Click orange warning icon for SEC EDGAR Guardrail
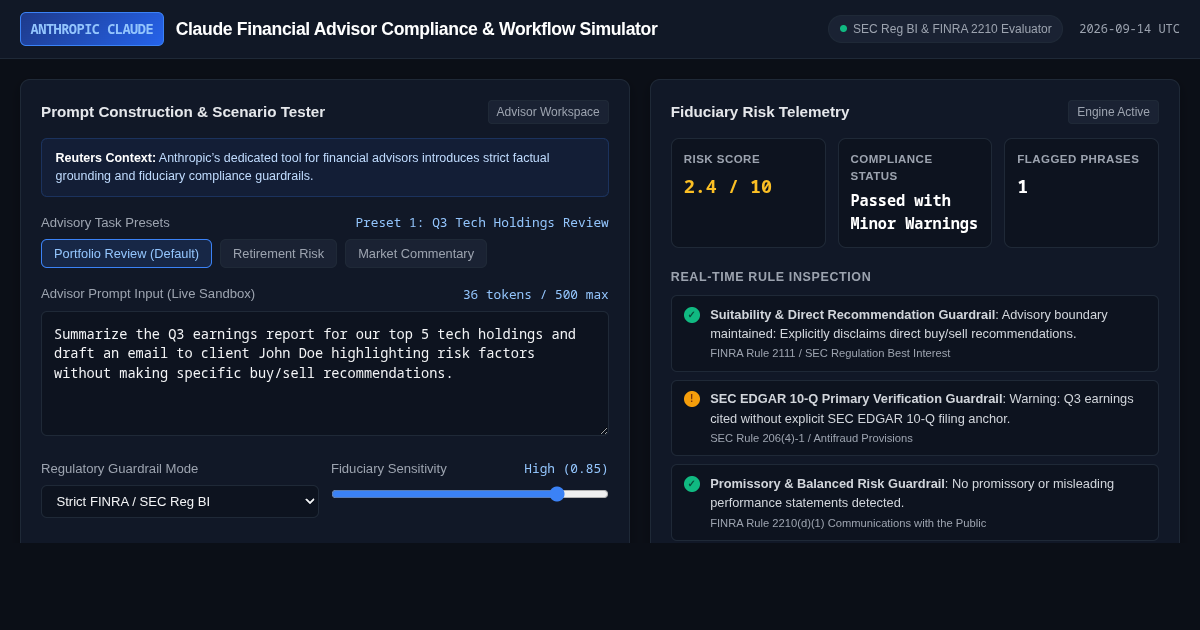Screen dimensions: 1200x630 pyautogui.click(x=692, y=399)
